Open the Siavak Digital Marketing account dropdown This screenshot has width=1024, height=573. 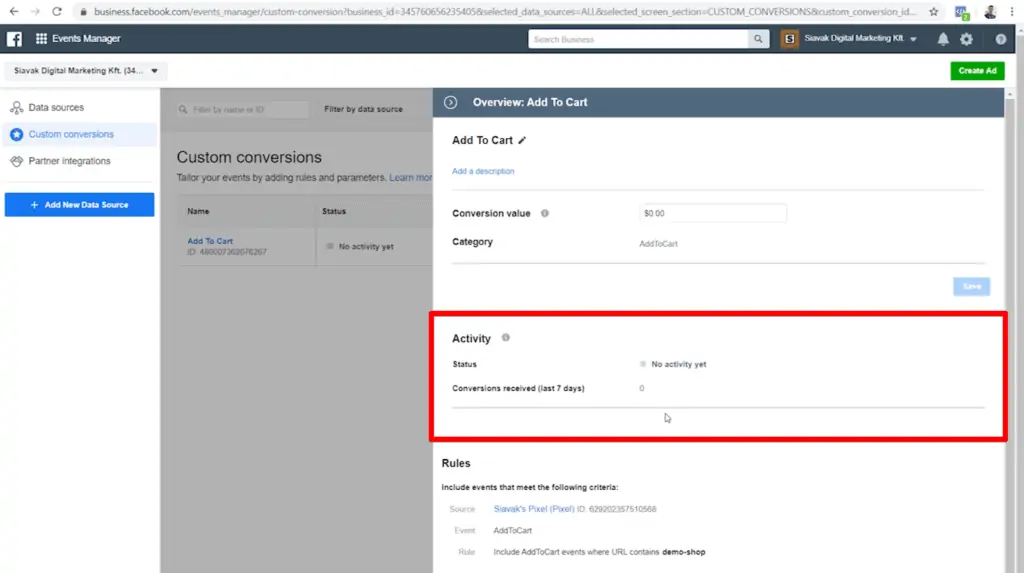coord(860,39)
